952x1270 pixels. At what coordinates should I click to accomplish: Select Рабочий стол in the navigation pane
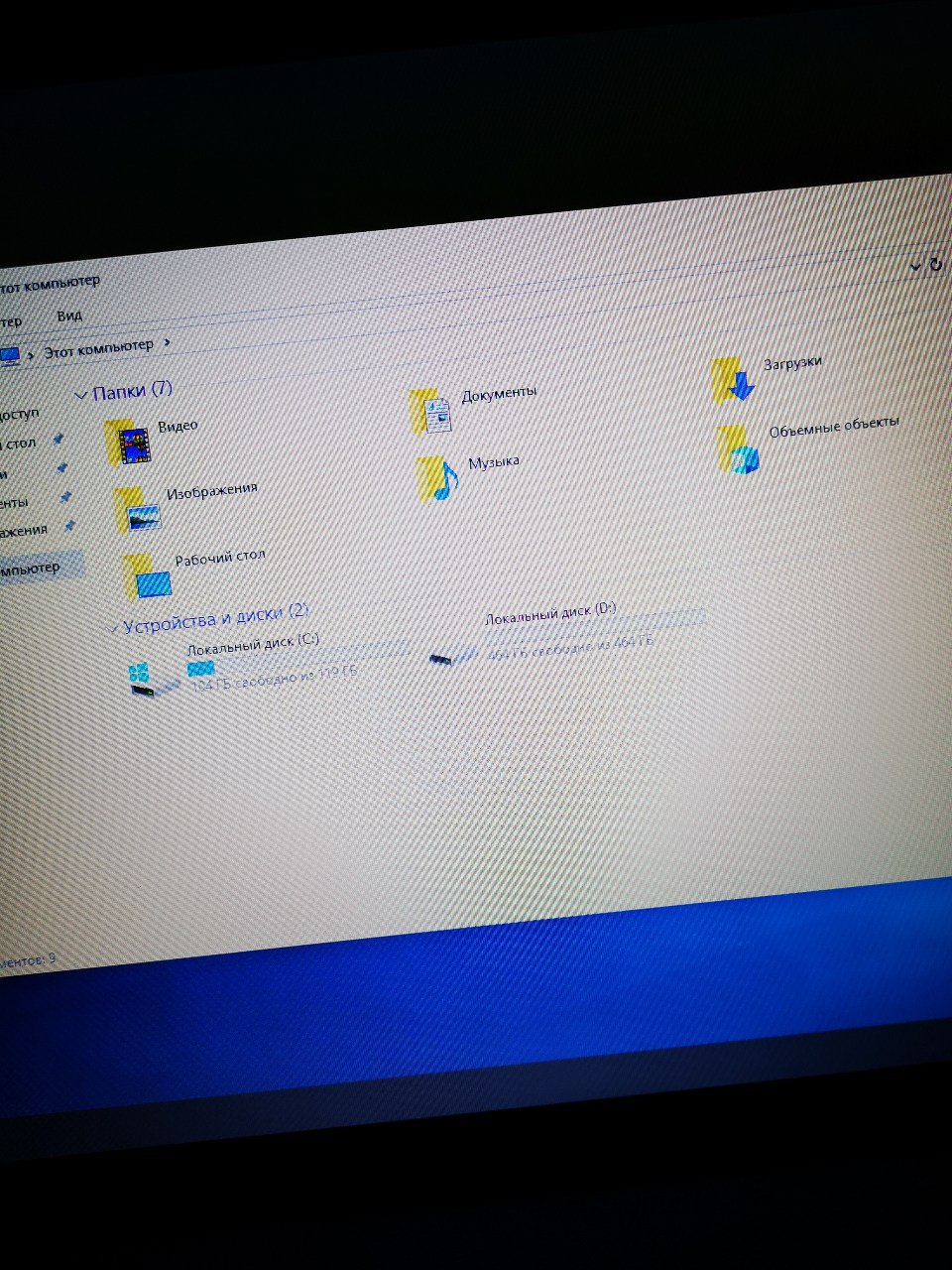point(20,444)
